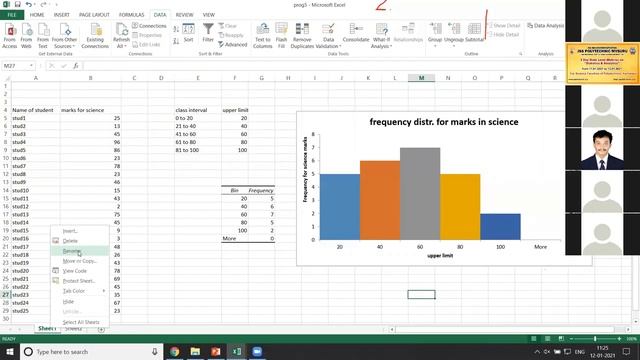The height and width of the screenshot is (360, 640).
Task: Click cell 'marks for science' header
Action: pos(90,110)
